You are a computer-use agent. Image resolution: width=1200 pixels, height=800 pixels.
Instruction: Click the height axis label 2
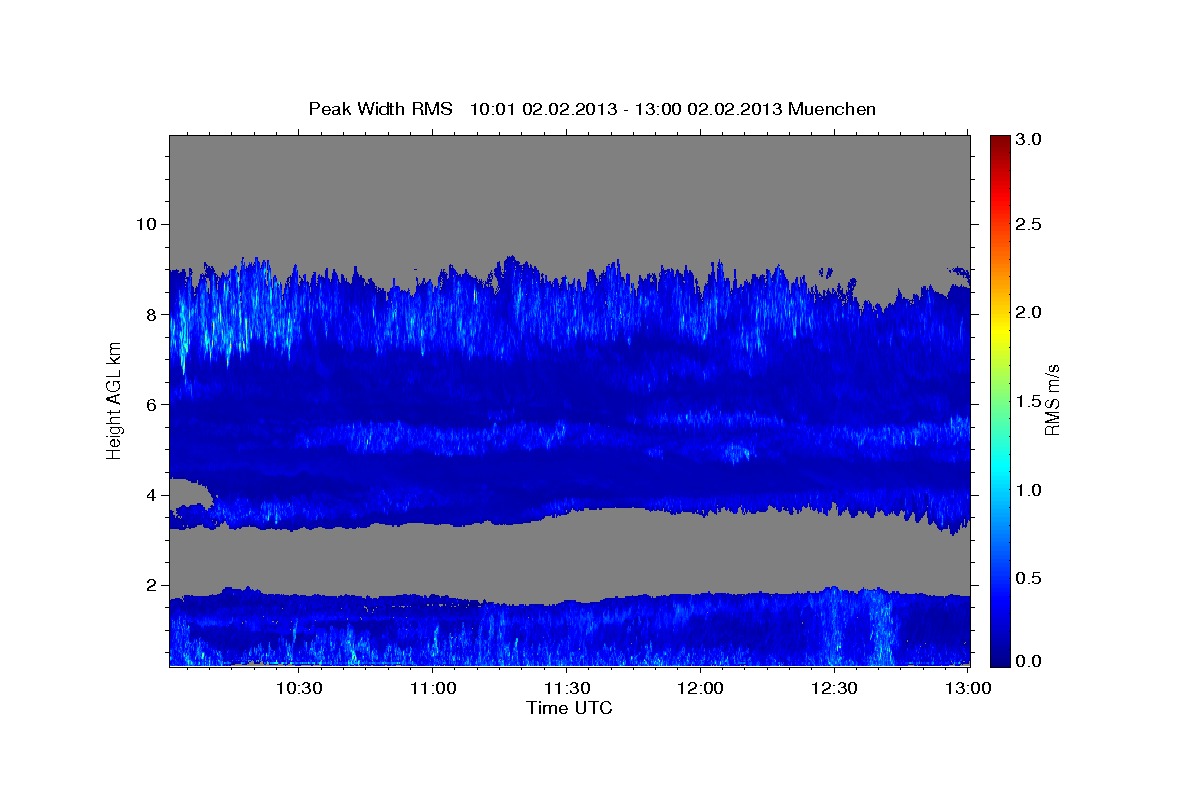(x=152, y=586)
